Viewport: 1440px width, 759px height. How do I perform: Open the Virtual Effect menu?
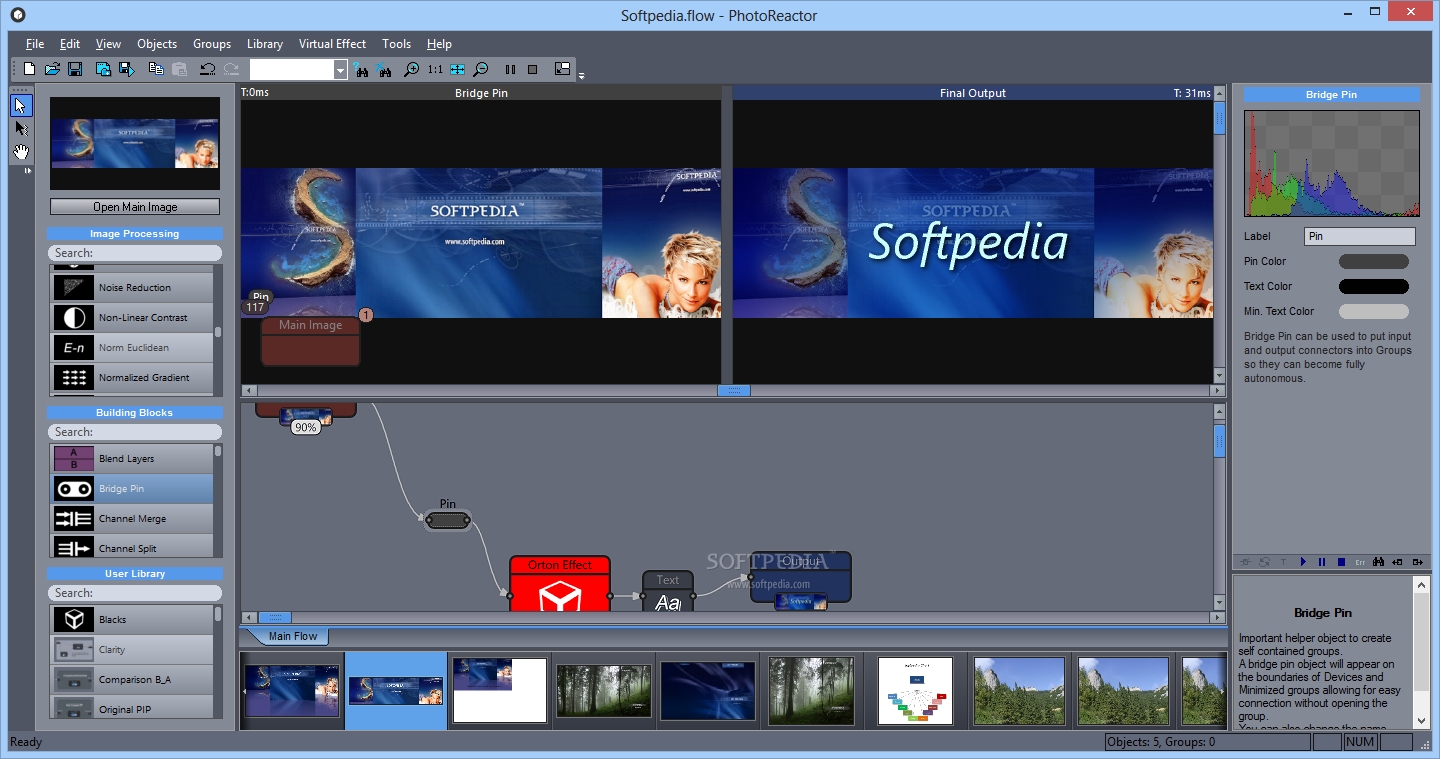click(333, 44)
